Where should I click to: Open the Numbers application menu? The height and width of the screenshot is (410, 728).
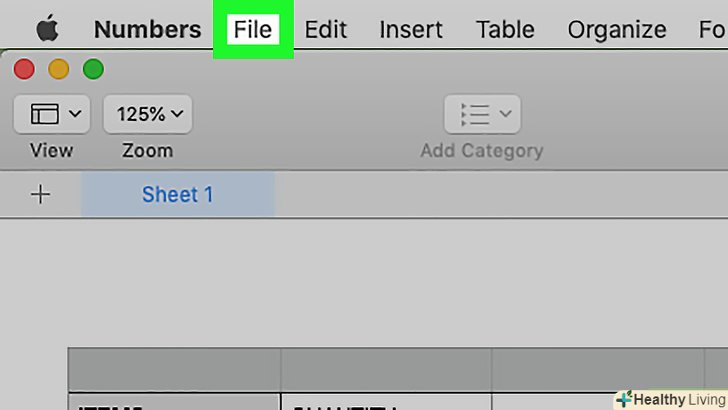(147, 30)
